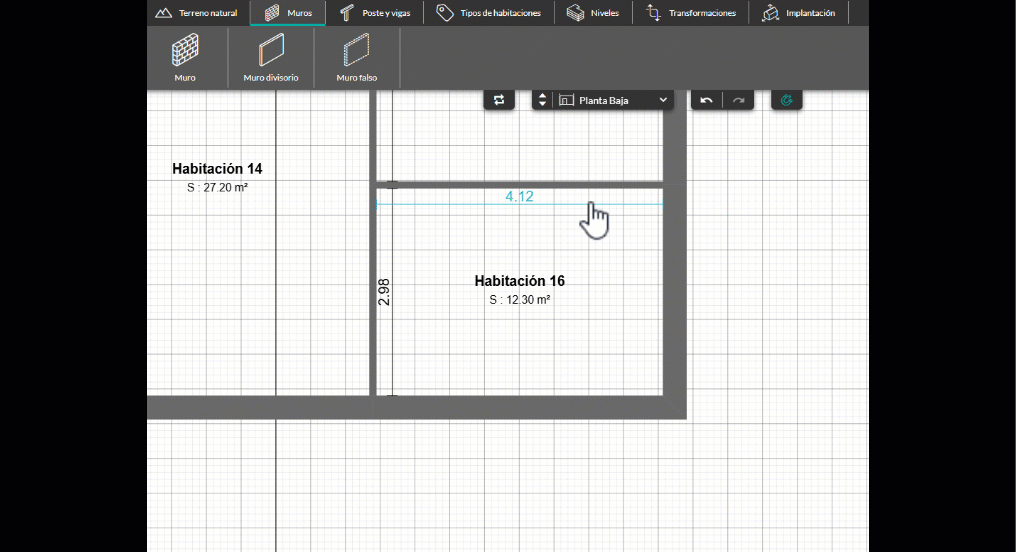The image size is (1016, 552).
Task: Open Tipos de habitaciones tab
Action: [489, 13]
